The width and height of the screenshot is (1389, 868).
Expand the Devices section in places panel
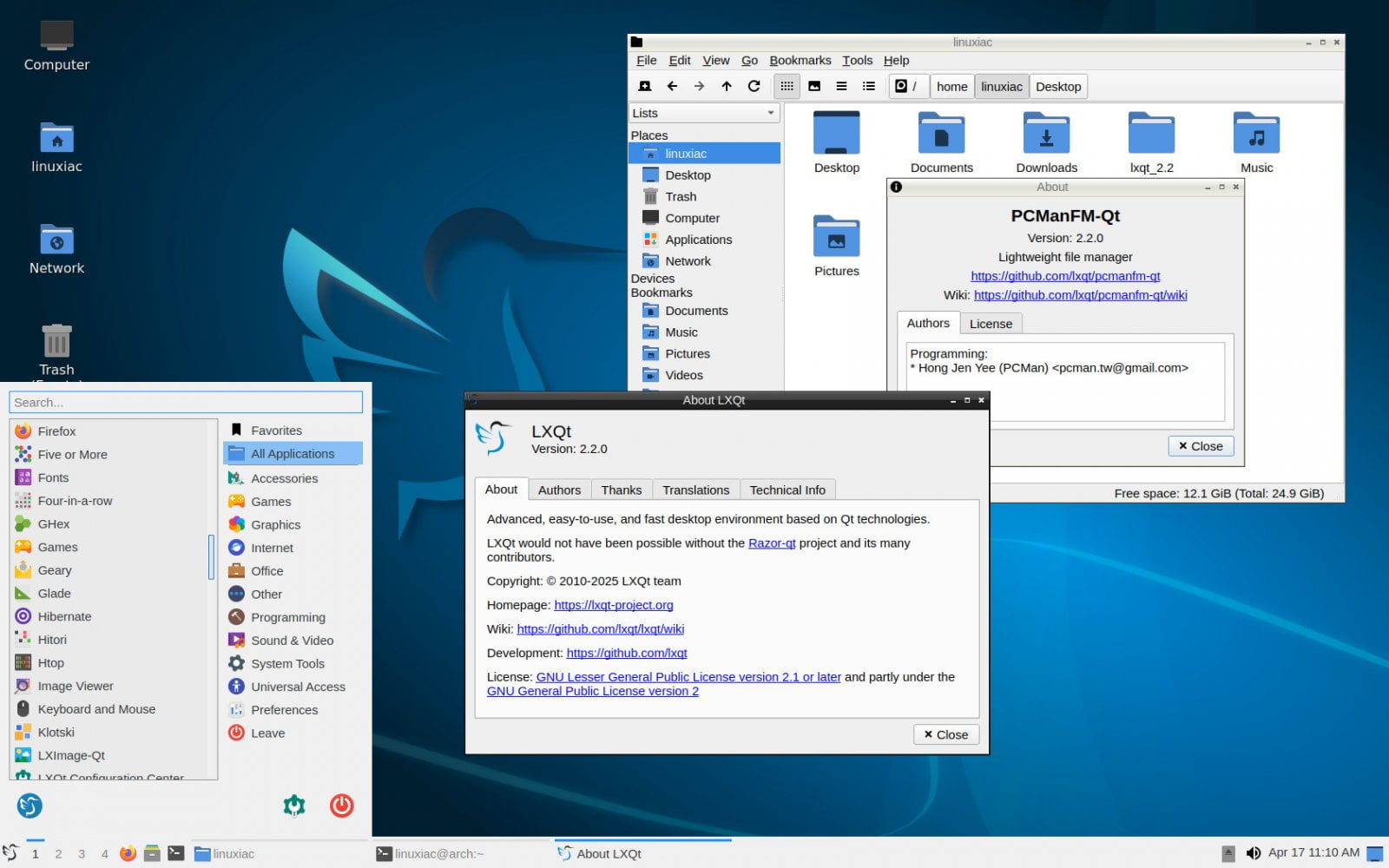(x=653, y=279)
